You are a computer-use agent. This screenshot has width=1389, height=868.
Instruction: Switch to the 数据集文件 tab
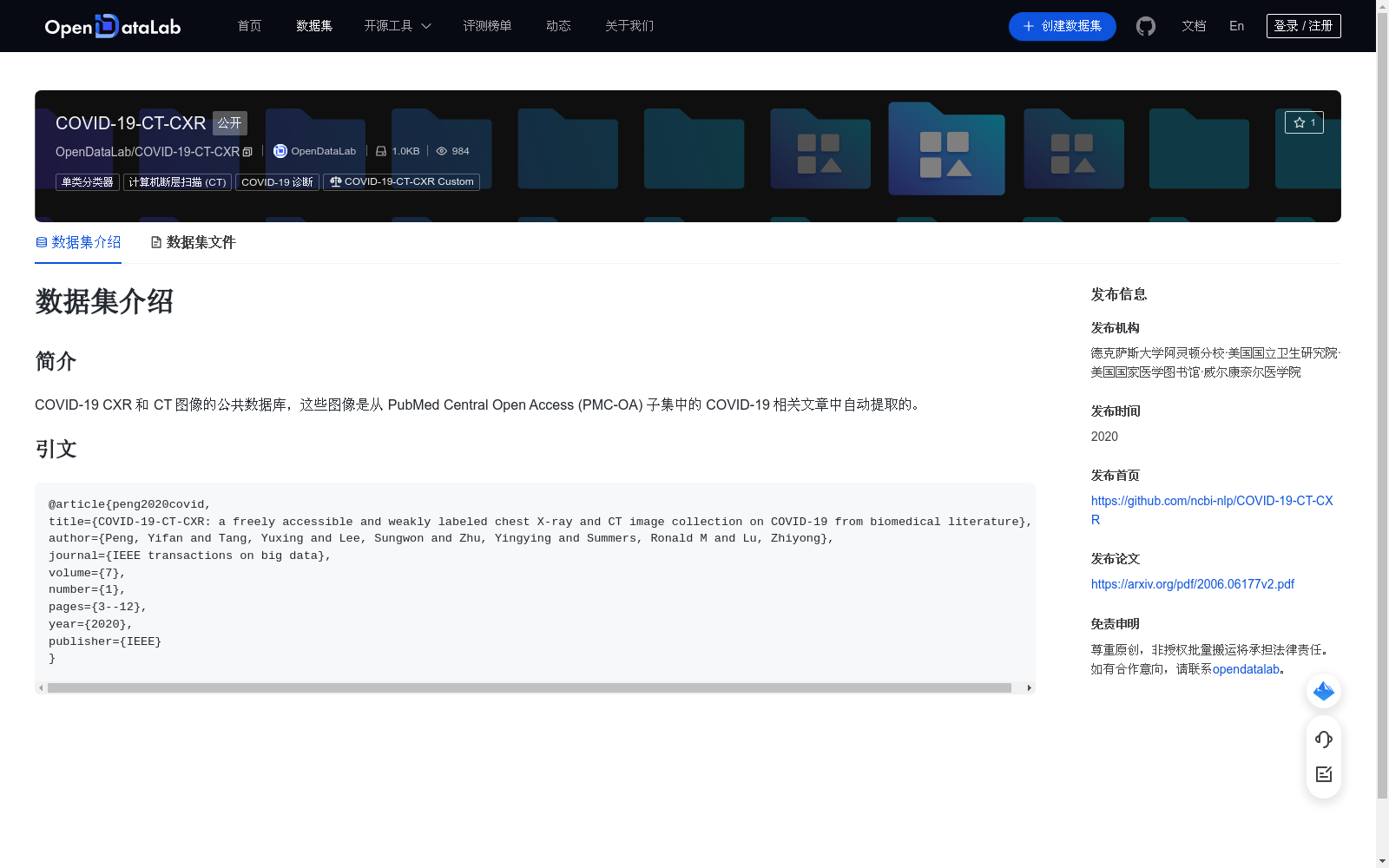click(x=193, y=242)
